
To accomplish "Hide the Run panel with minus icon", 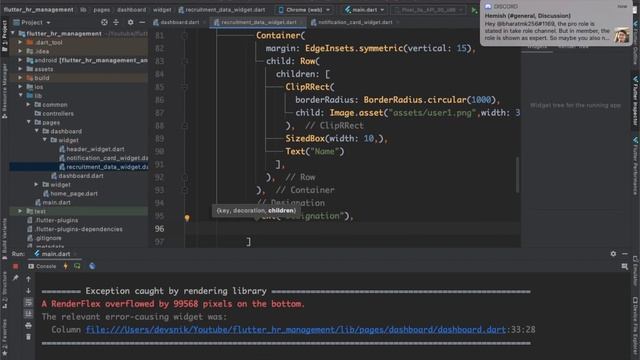I will [625, 253].
